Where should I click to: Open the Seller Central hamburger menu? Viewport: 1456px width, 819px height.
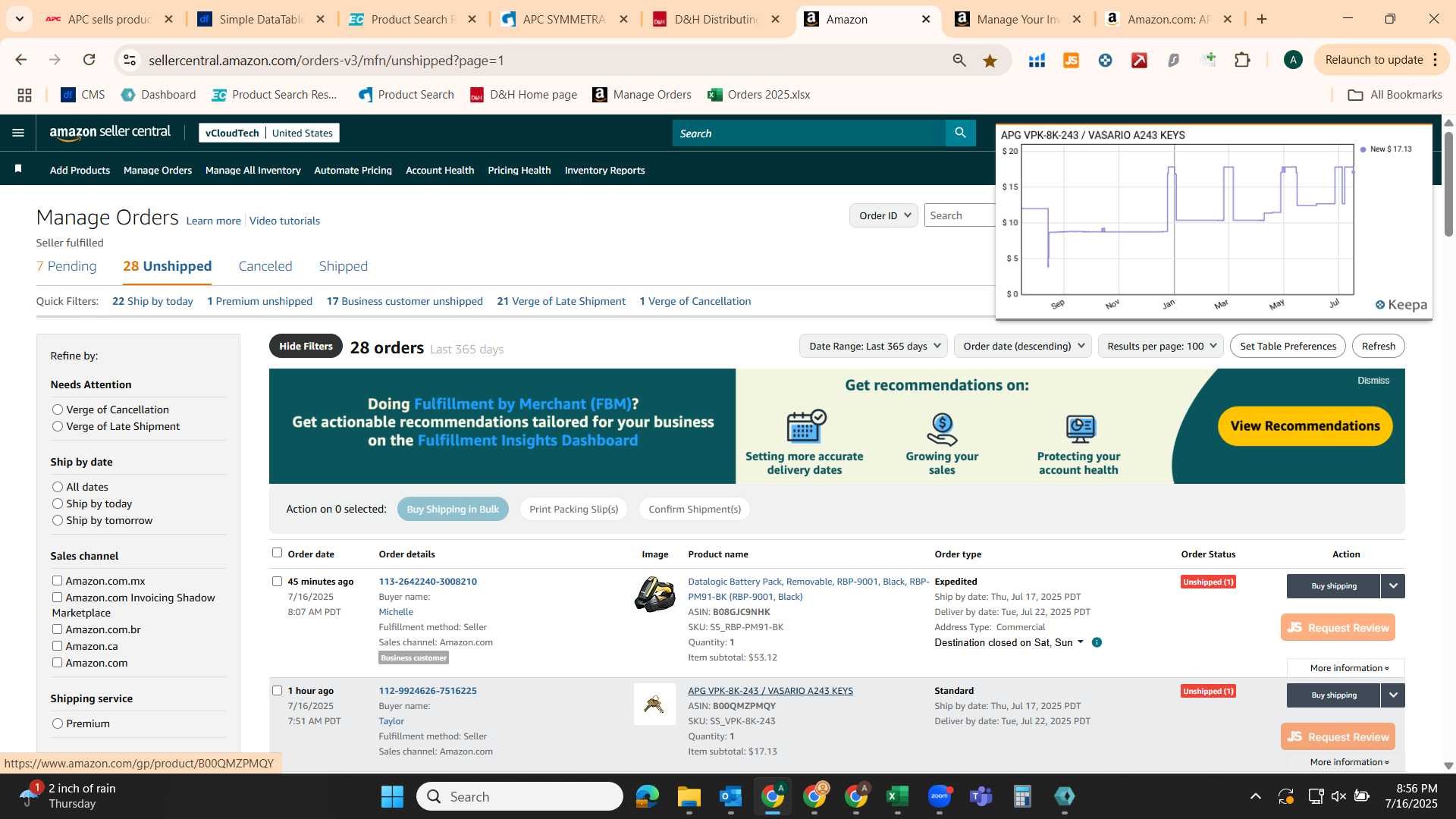[x=18, y=133]
